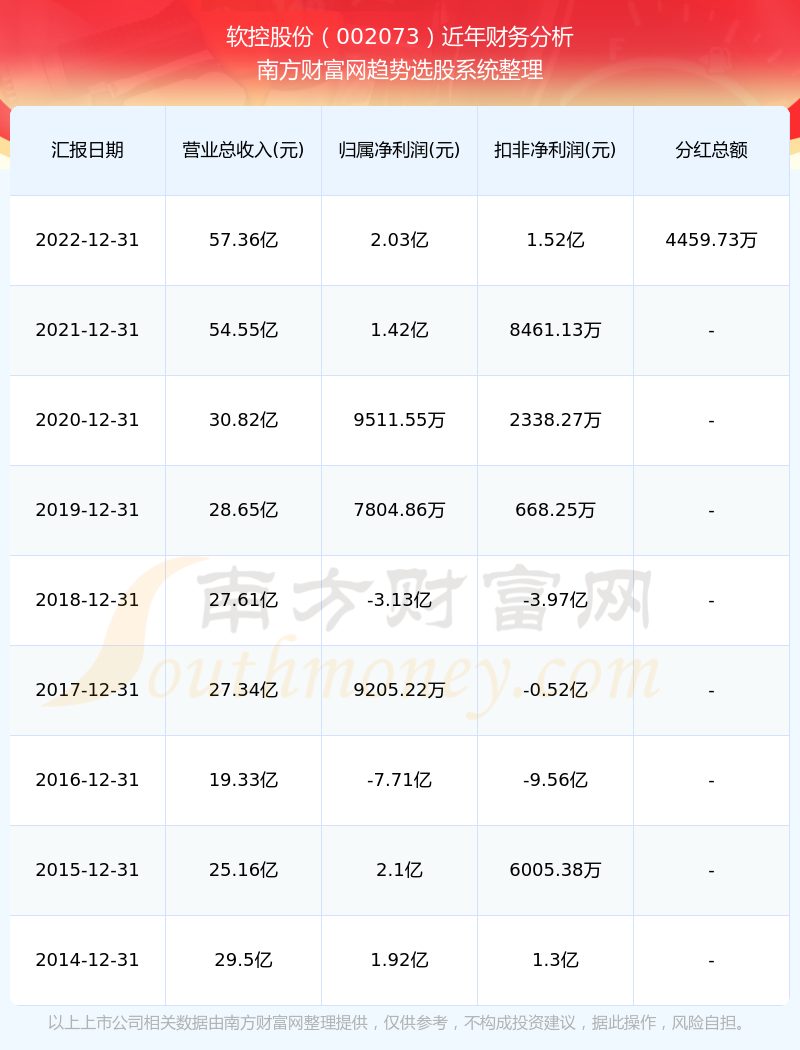Image resolution: width=800 pixels, height=1050 pixels.
Task: Select net profit value 9511.55万
Action: [x=400, y=420]
